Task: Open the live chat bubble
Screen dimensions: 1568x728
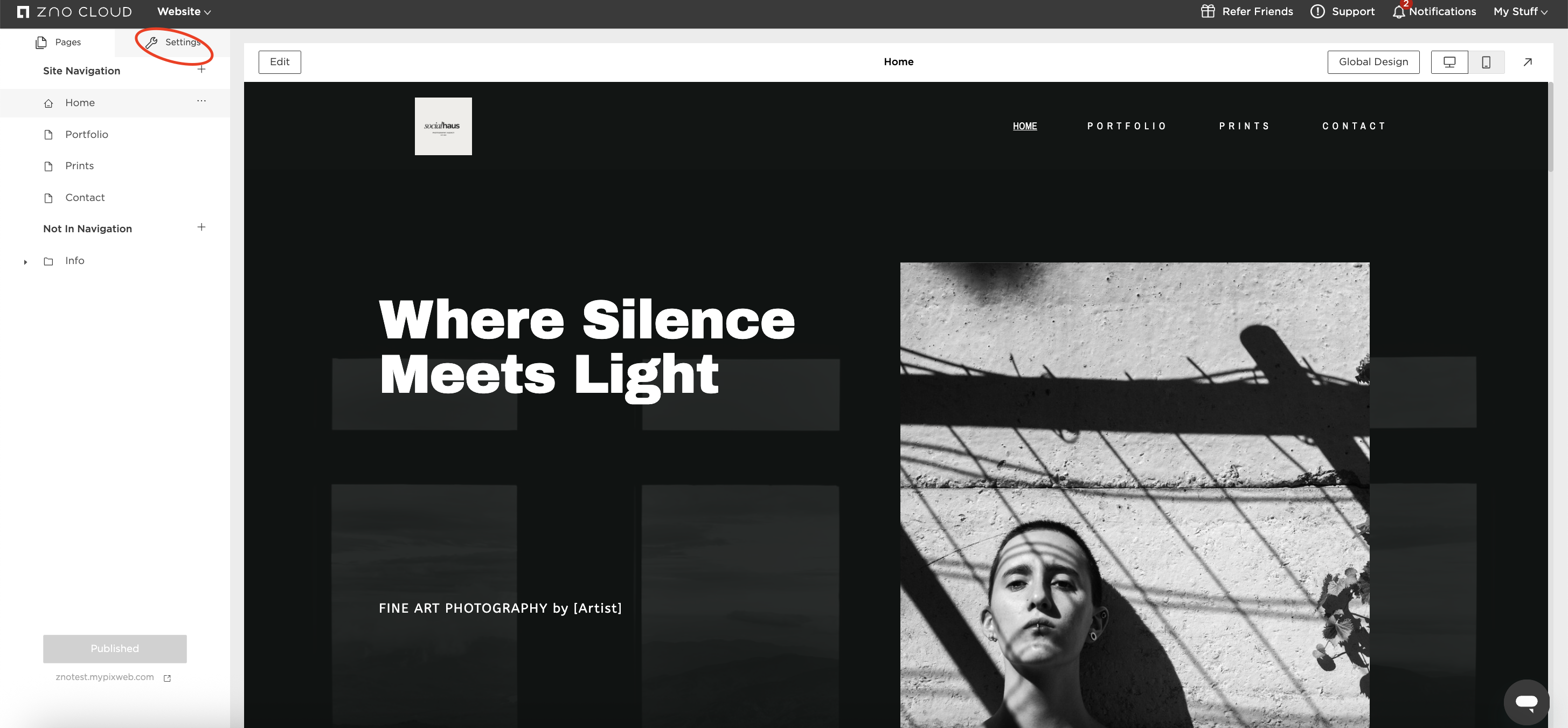Action: click(x=1526, y=702)
